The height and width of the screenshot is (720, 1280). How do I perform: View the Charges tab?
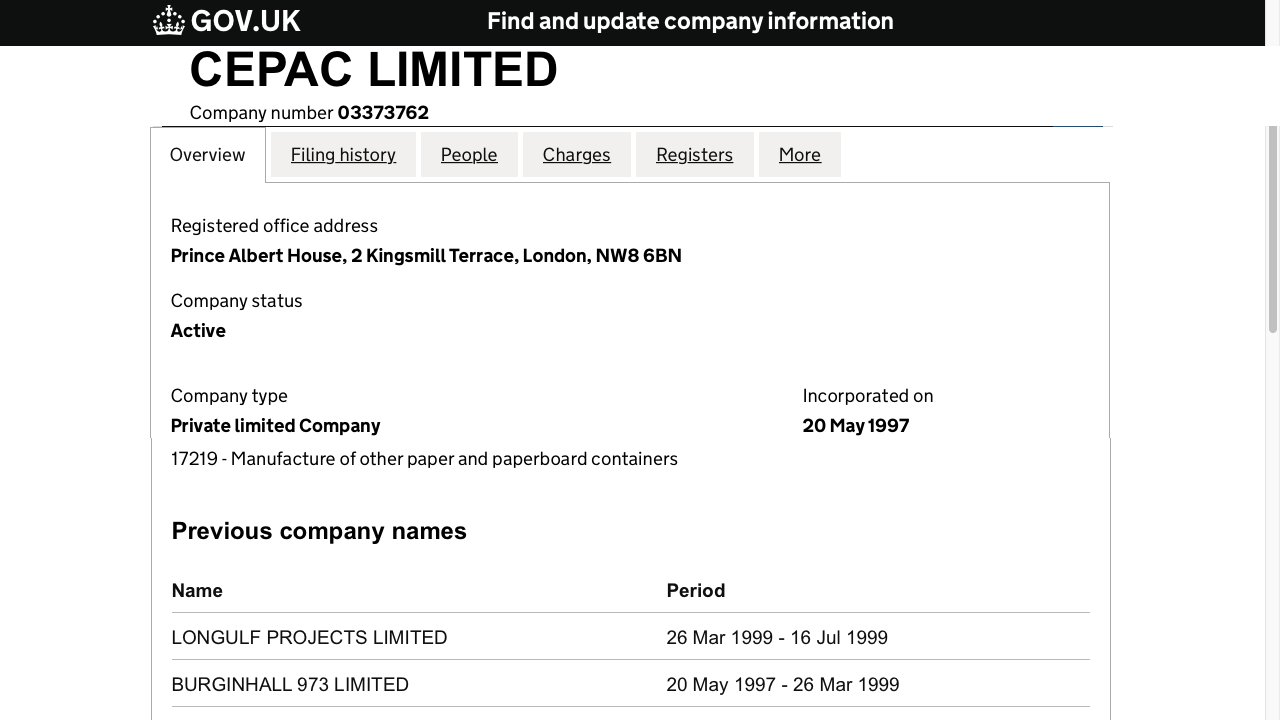click(x=577, y=155)
